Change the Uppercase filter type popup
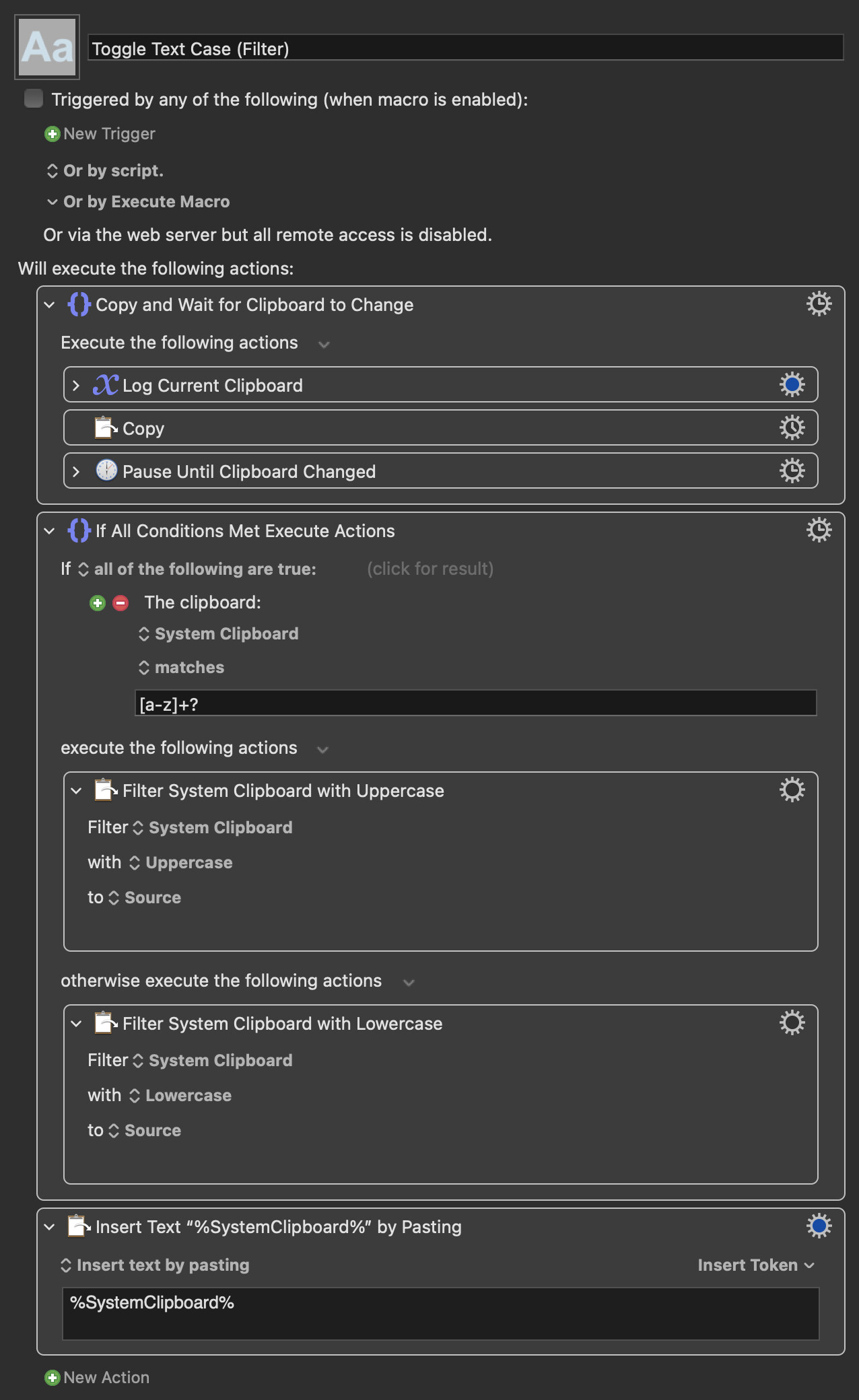 [180, 863]
